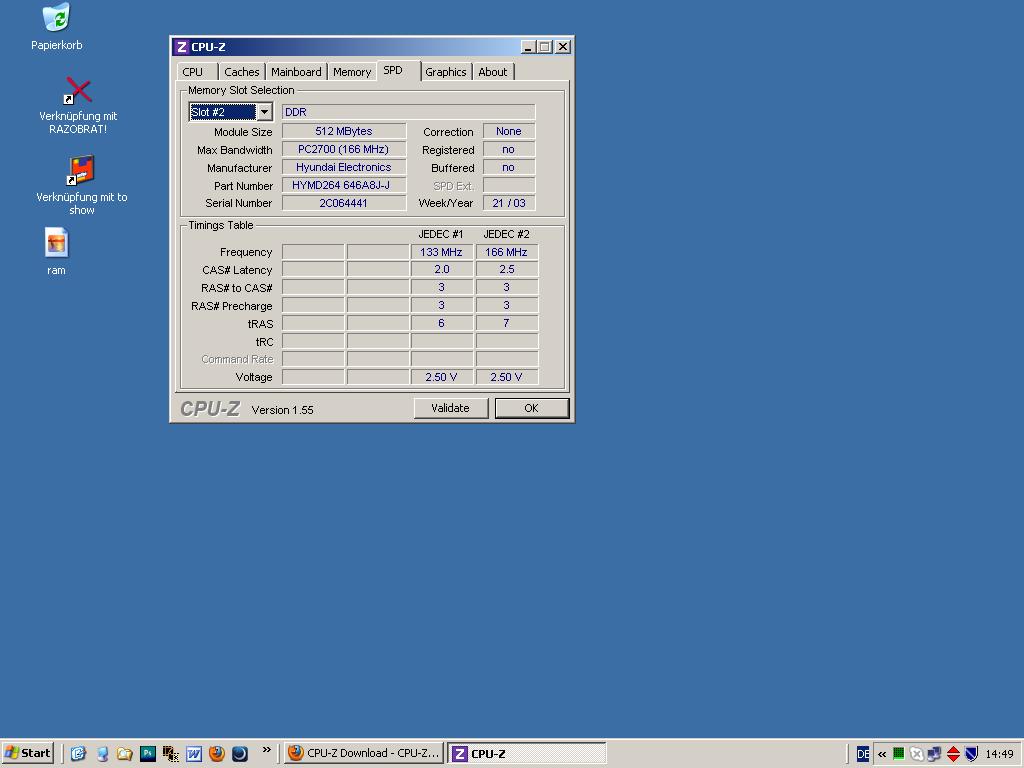1024x768 pixels.
Task: Switch to the About tab
Action: coord(492,72)
